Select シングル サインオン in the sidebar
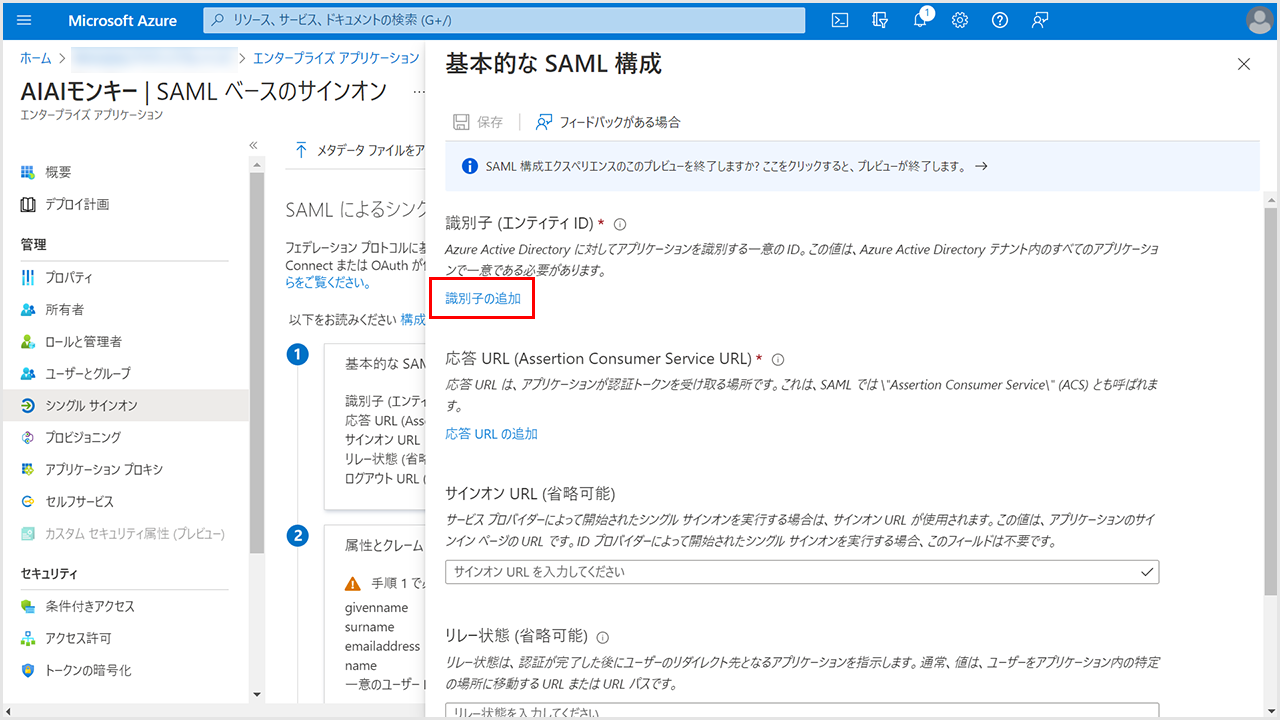This screenshot has height=720, width=1280. point(91,405)
